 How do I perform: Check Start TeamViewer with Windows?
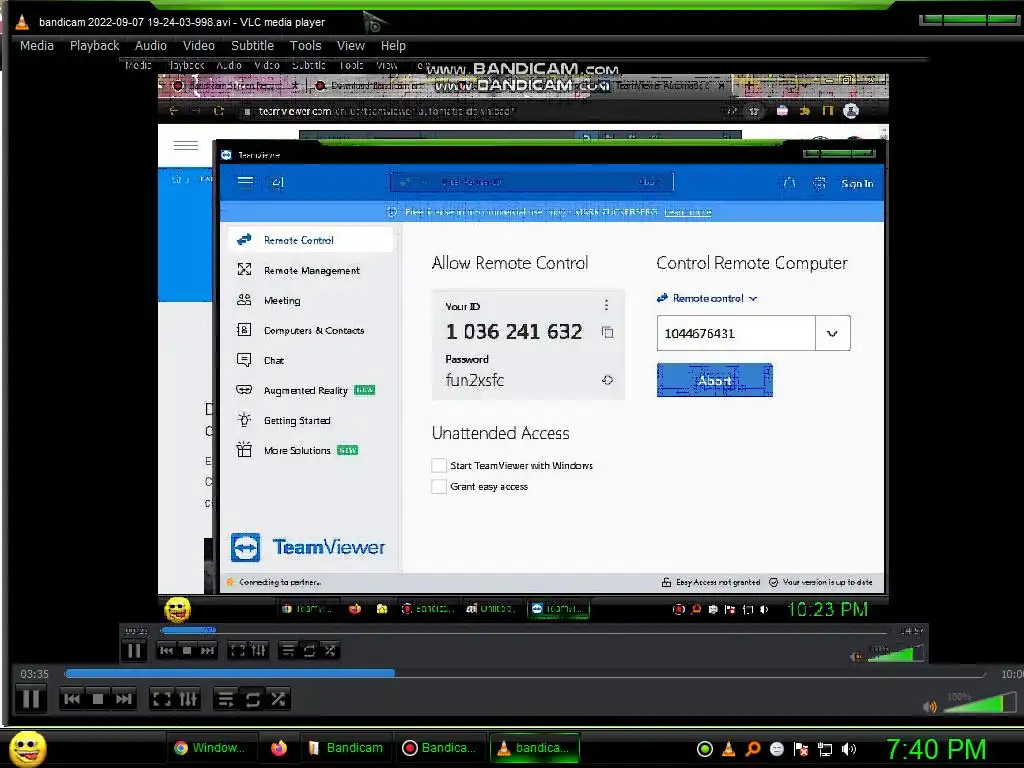tap(439, 466)
